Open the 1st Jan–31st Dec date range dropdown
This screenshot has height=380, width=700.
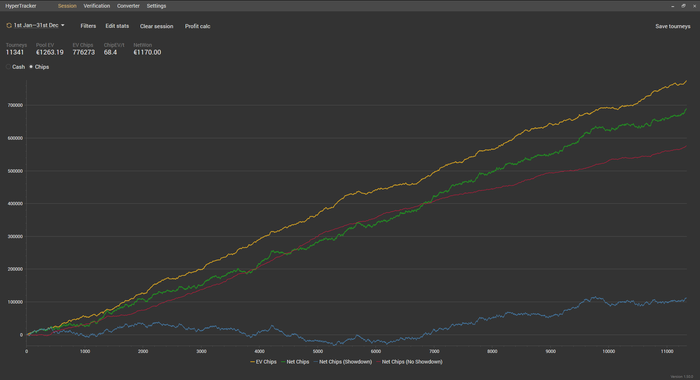pos(38,25)
